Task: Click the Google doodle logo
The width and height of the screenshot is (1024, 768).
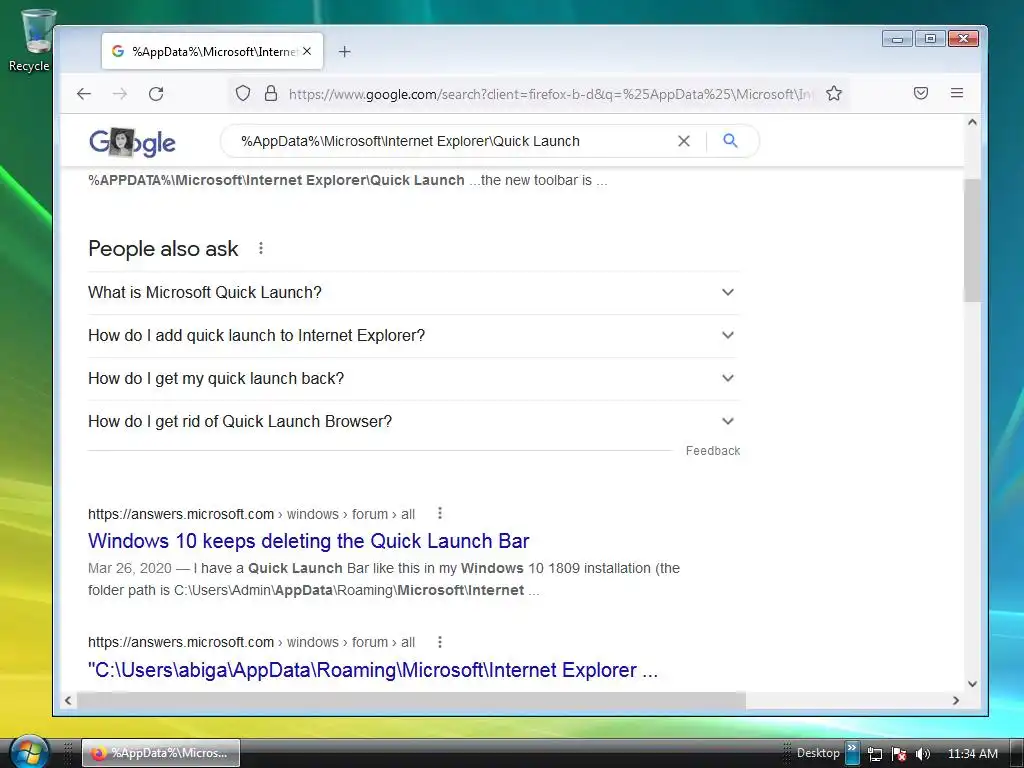Action: [133, 142]
